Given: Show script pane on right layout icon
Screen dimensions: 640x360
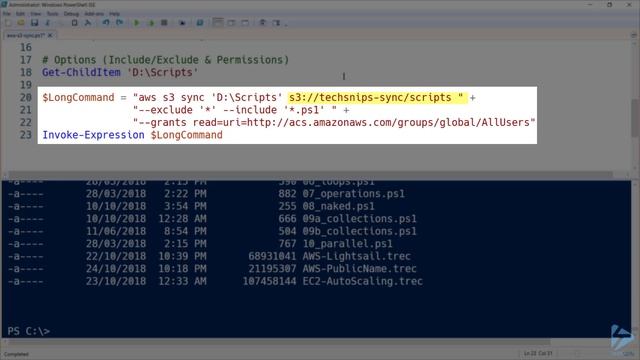Looking at the screenshot, I should (231, 23).
